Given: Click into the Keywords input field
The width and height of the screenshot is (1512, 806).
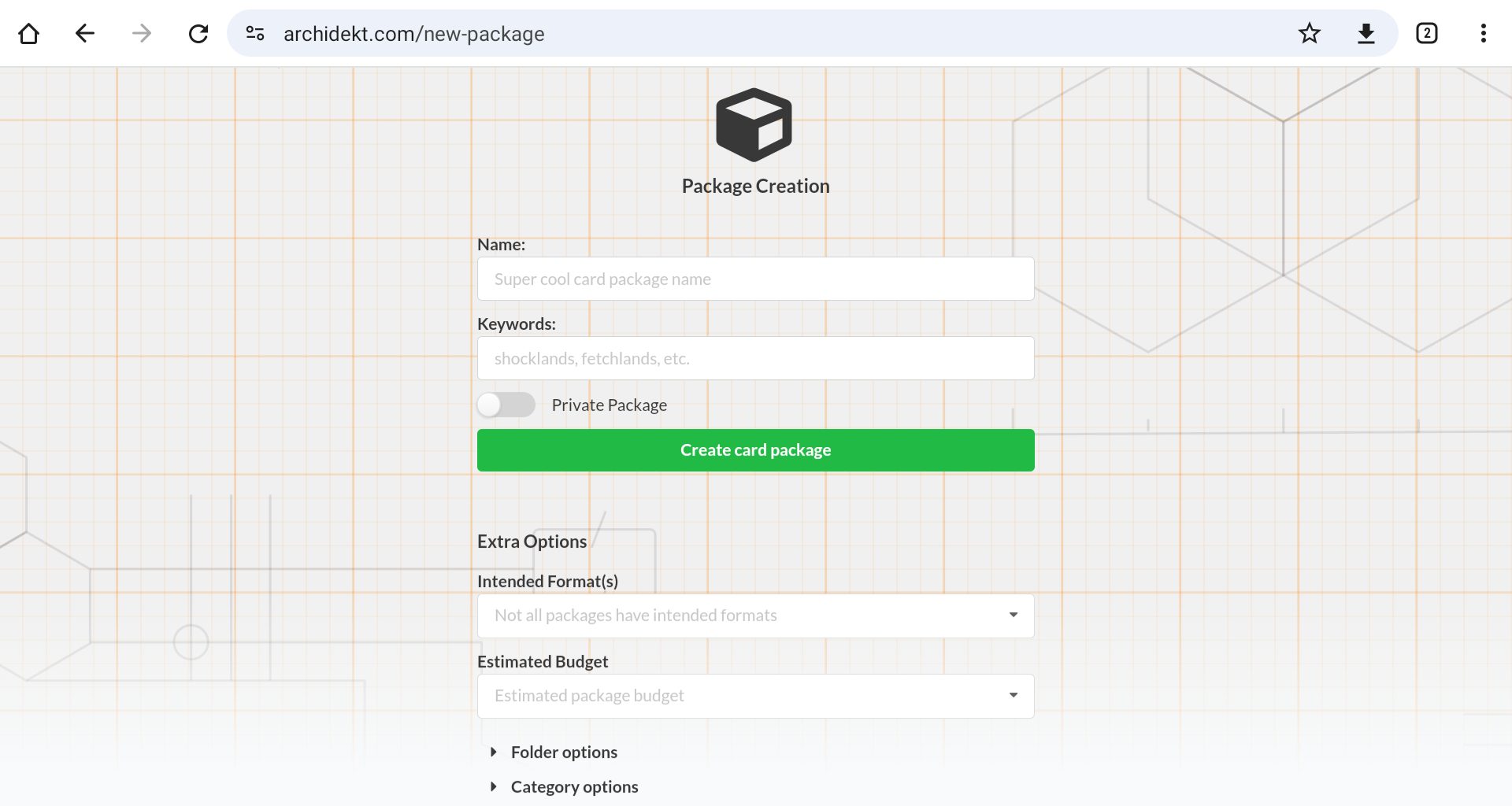Looking at the screenshot, I should click(x=755, y=358).
